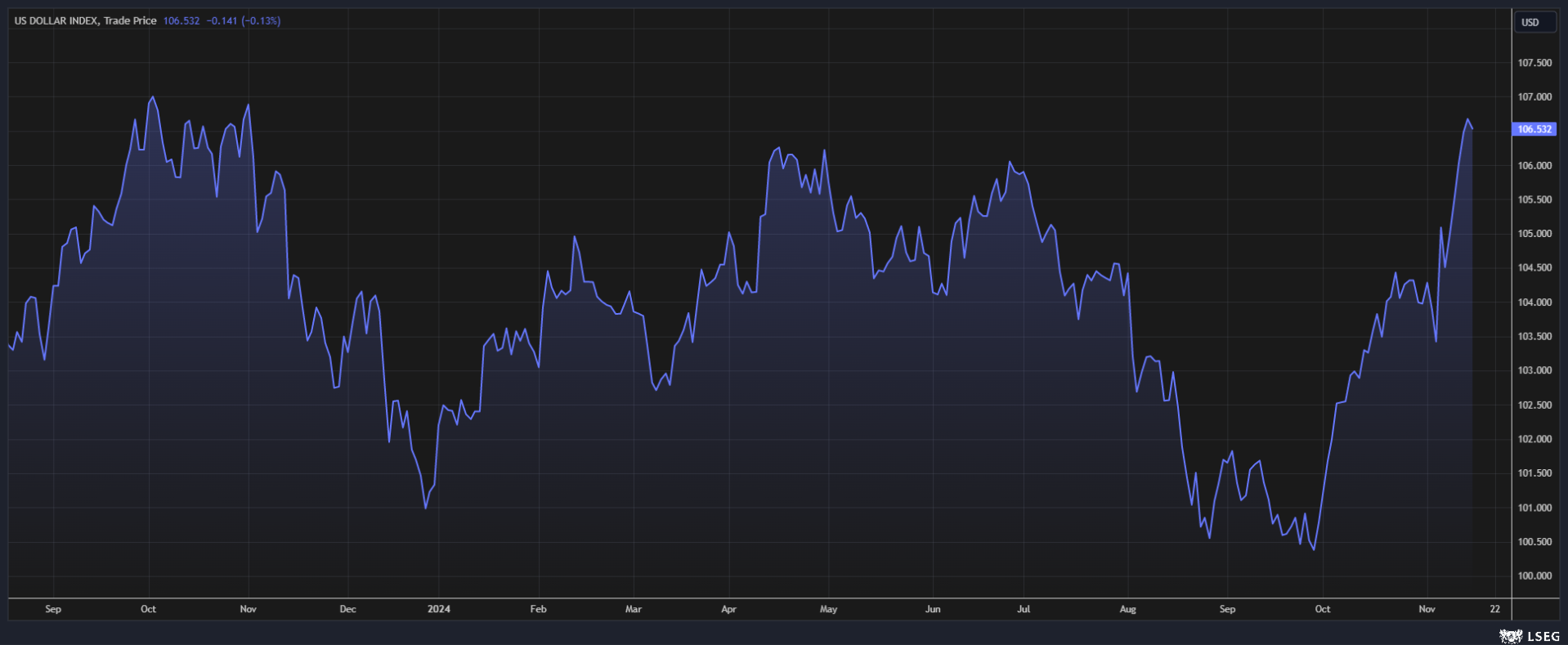Select the Aug label on the time axis
1568x645 pixels.
(x=1127, y=609)
